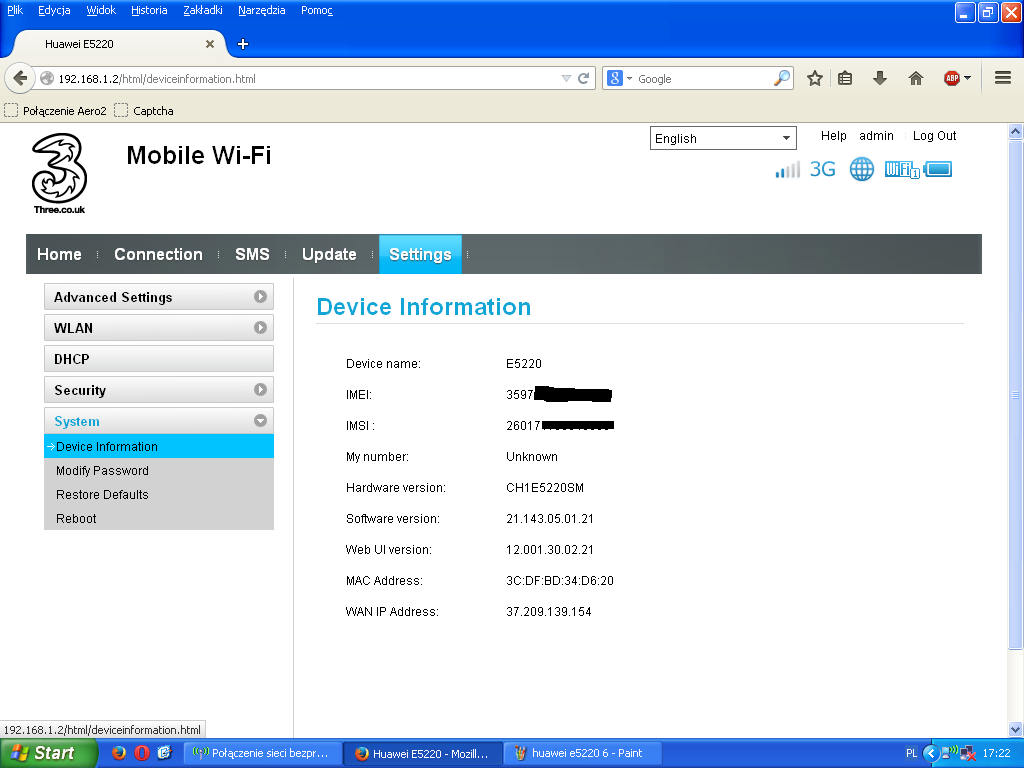Viewport: 1024px width, 768px height.
Task: Expand the WLAN sidebar section
Action: pyautogui.click(x=159, y=328)
